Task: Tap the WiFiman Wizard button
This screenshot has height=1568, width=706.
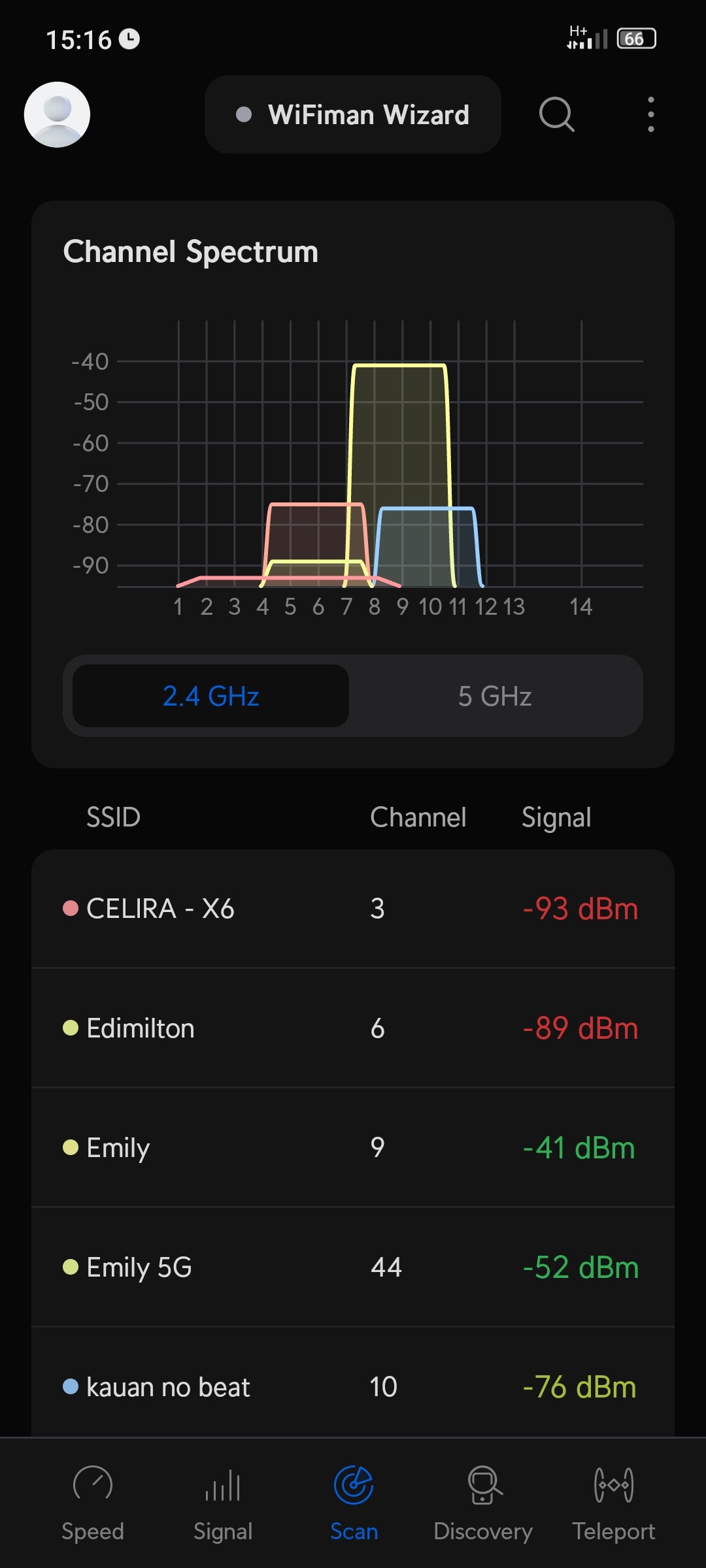Action: tap(353, 115)
